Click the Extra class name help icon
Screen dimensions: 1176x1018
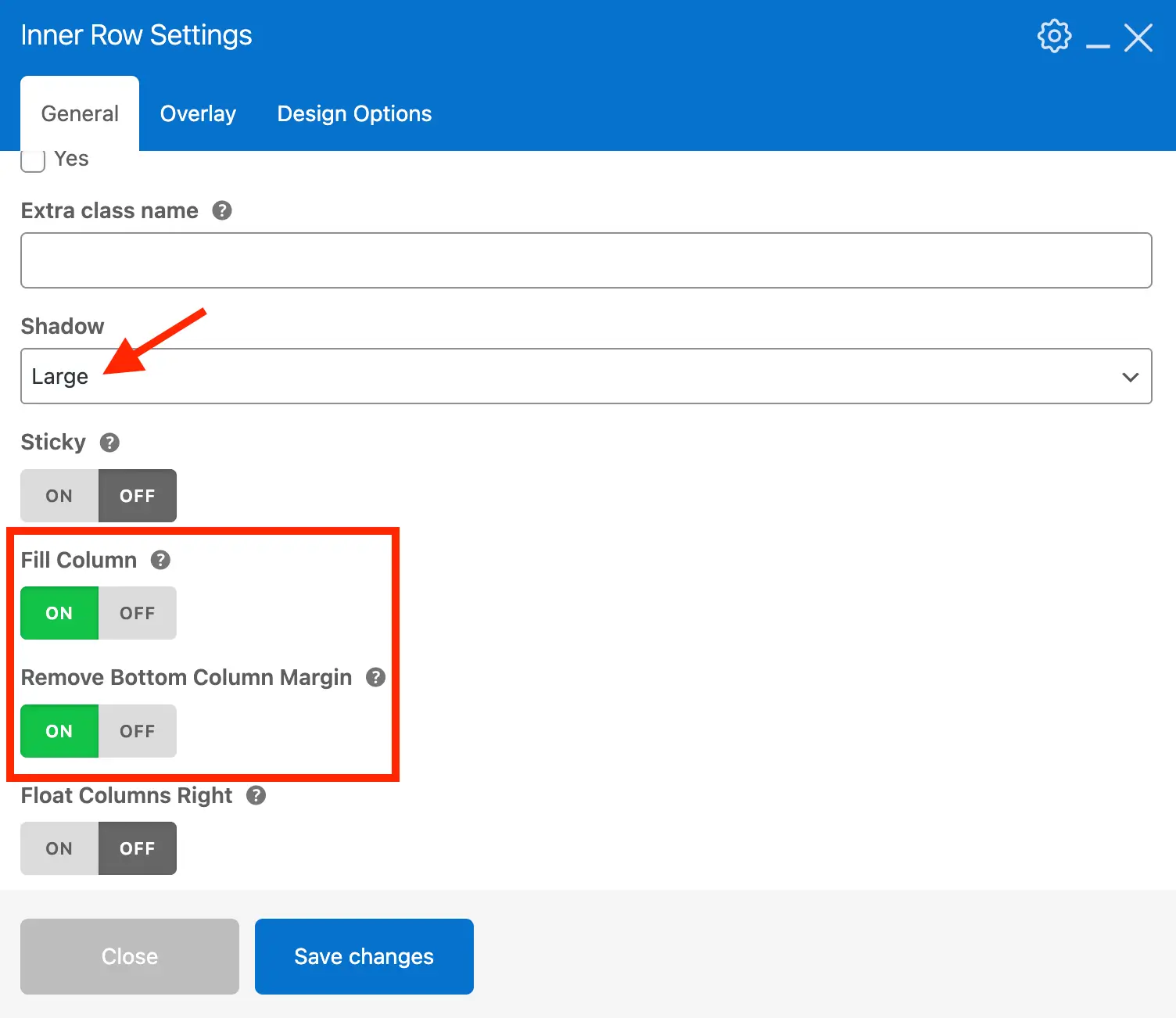[221, 210]
